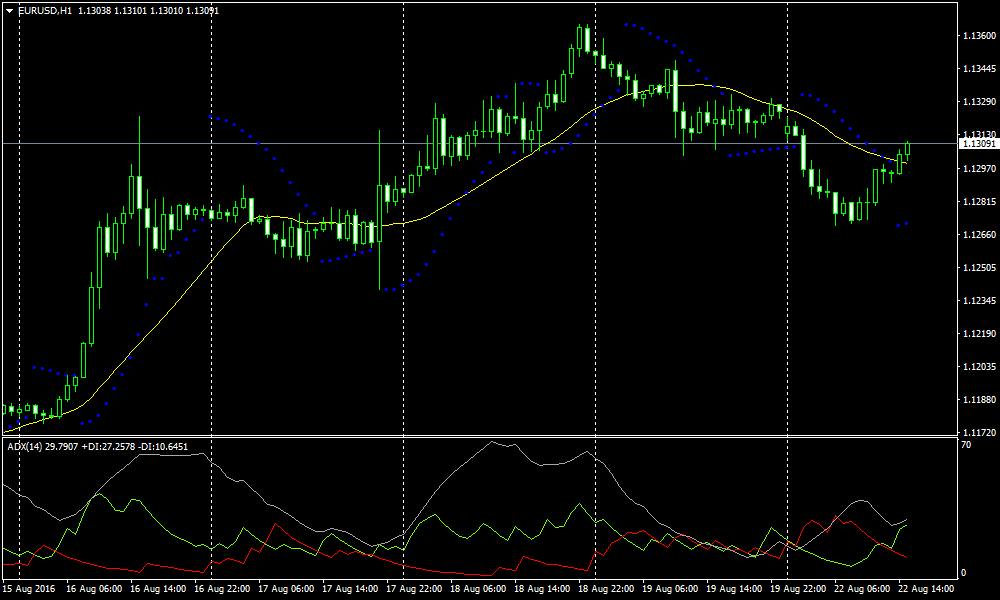Click the 1.12970 price axis label

click(x=979, y=168)
